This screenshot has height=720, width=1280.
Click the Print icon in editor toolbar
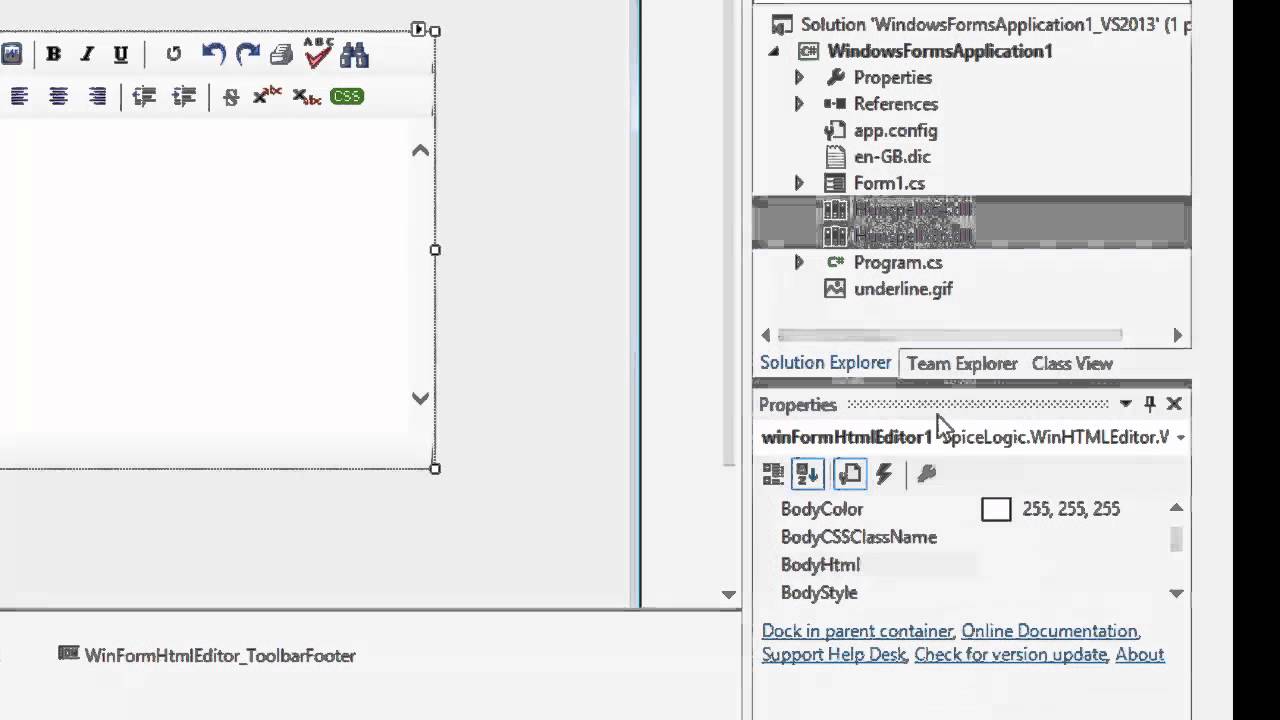[x=282, y=54]
